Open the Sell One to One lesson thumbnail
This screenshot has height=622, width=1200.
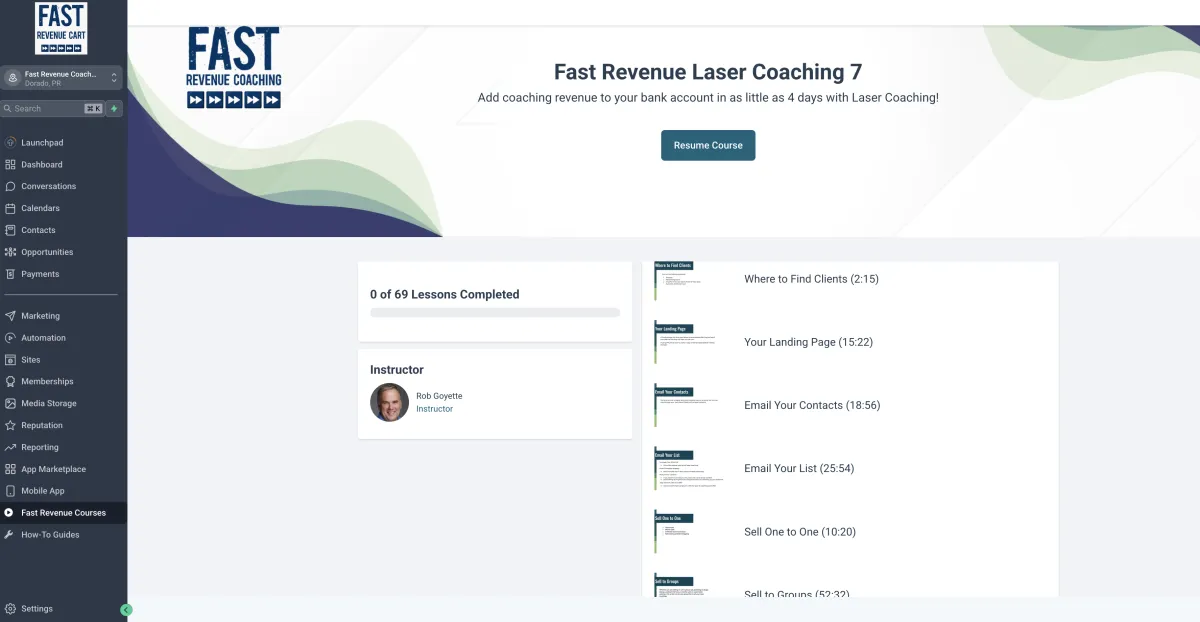click(689, 532)
